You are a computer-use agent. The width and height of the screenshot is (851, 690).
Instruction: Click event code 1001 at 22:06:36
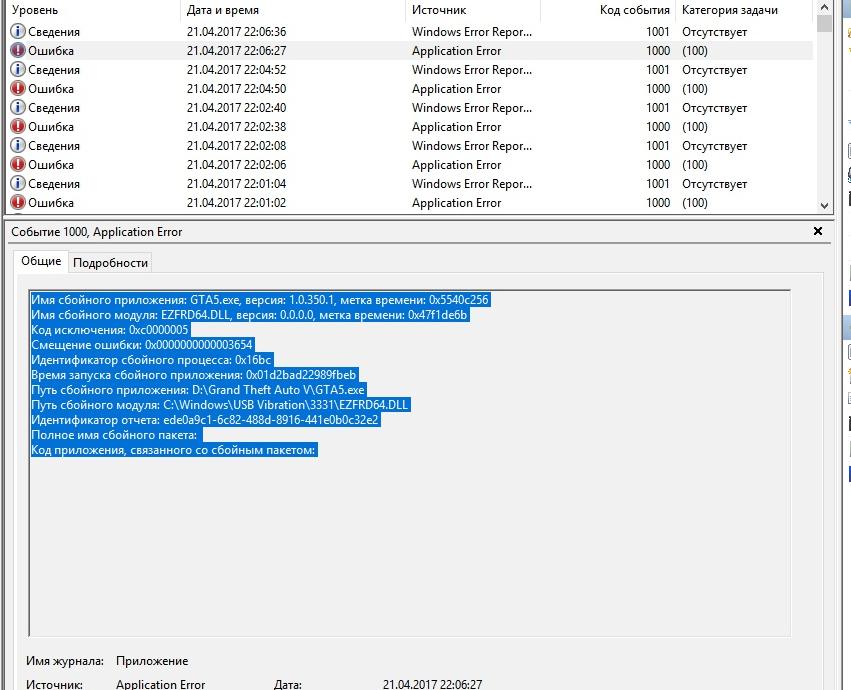pos(658,31)
